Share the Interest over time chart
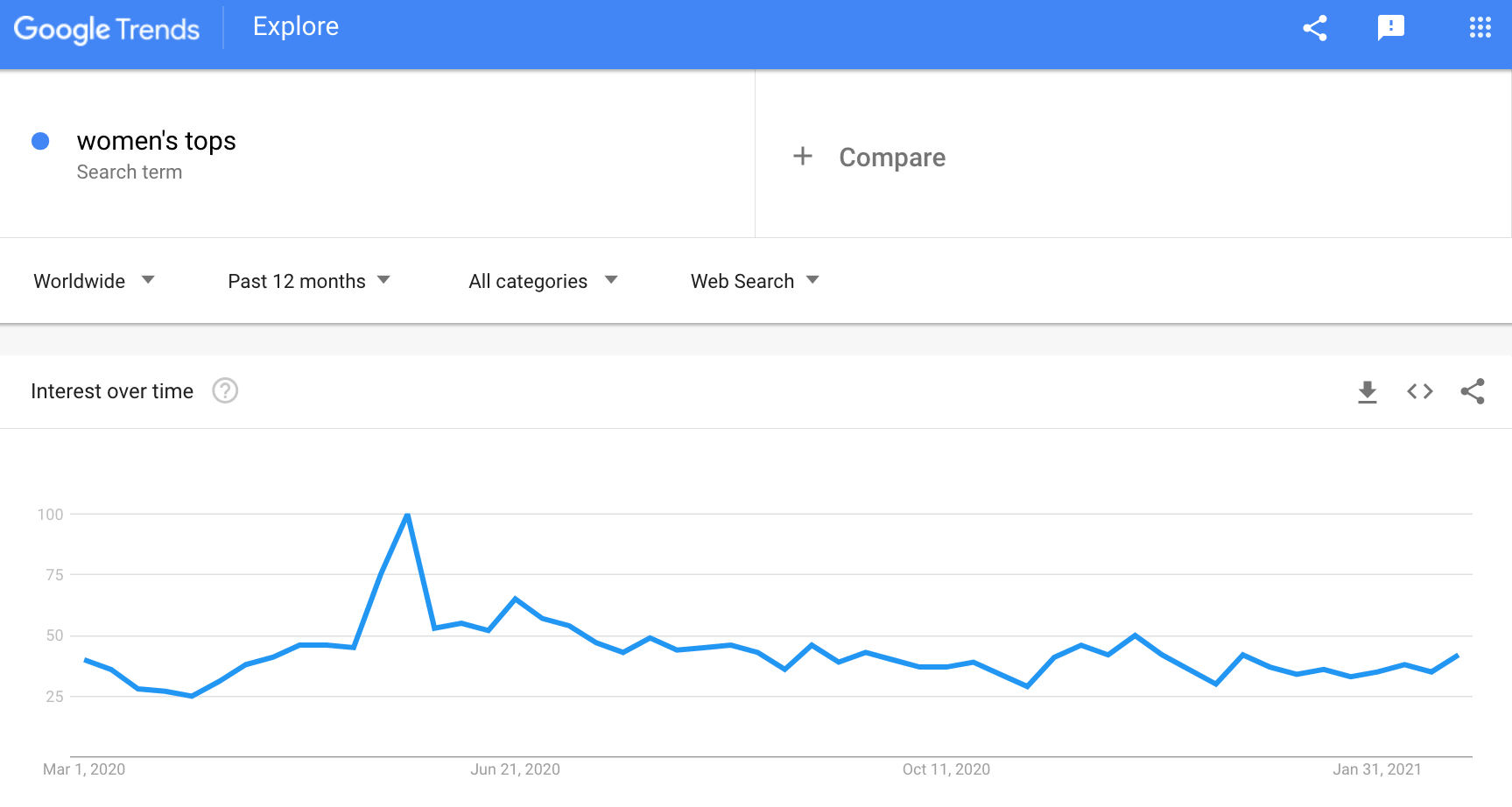The height and width of the screenshot is (807, 1512). pos(1473,391)
